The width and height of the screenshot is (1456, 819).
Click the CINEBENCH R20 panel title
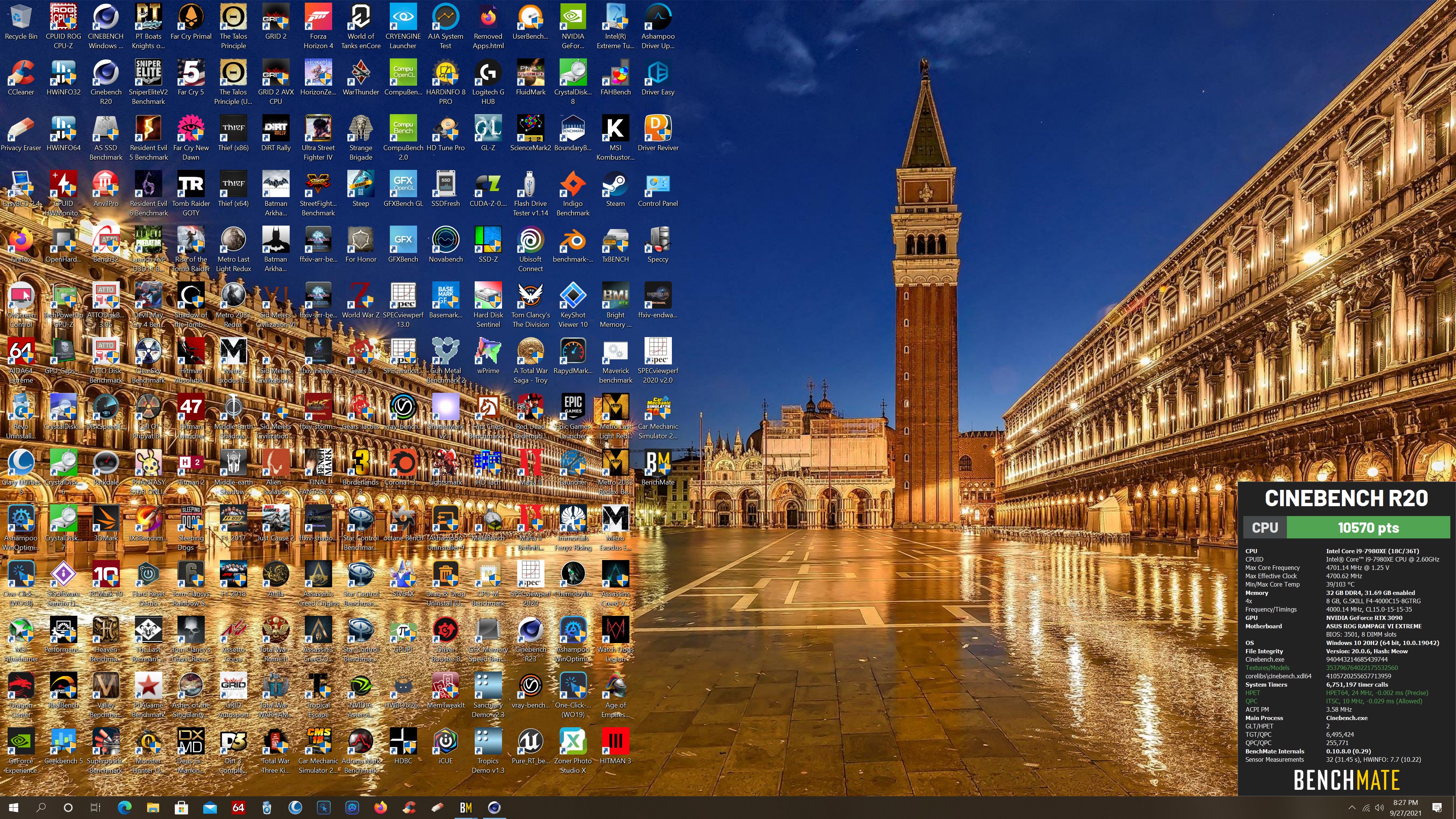tap(1346, 499)
